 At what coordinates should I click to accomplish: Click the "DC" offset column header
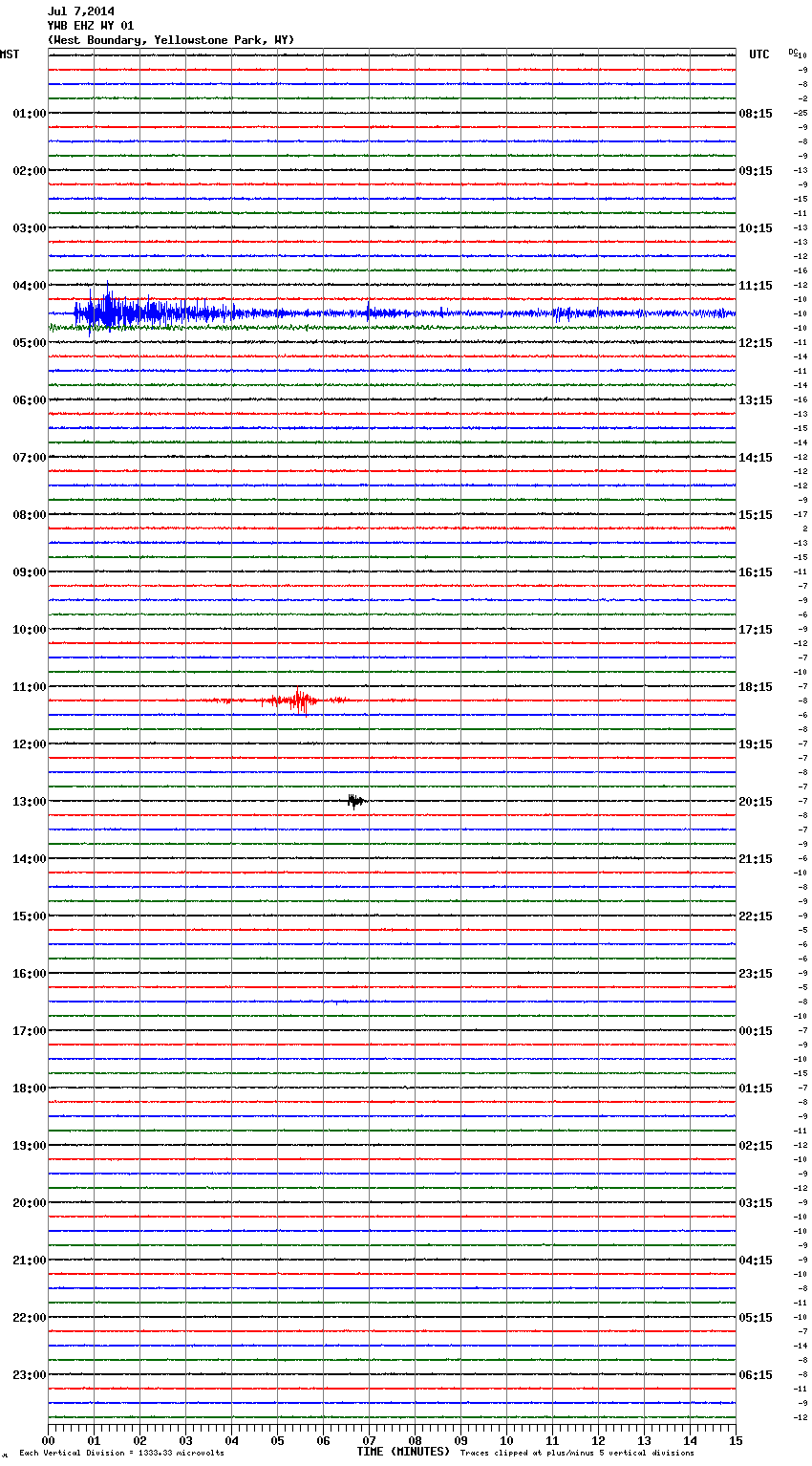click(x=793, y=52)
